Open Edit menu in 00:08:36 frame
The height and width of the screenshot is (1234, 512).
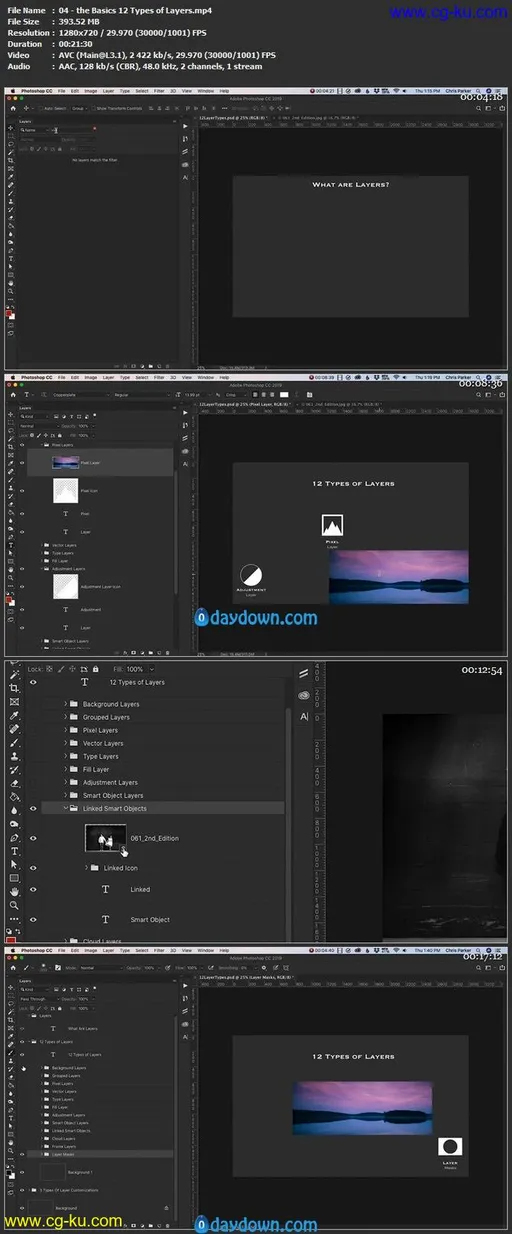click(x=75, y=377)
